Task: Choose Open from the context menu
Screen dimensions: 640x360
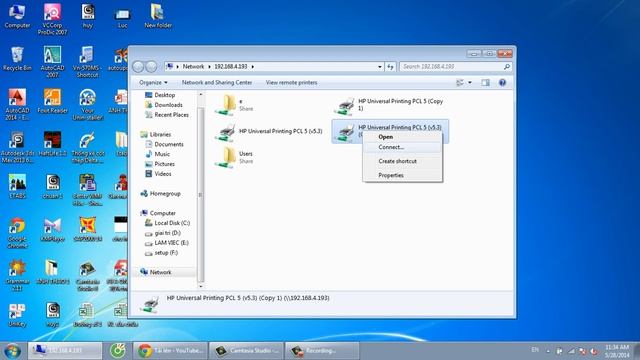Action: click(386, 137)
